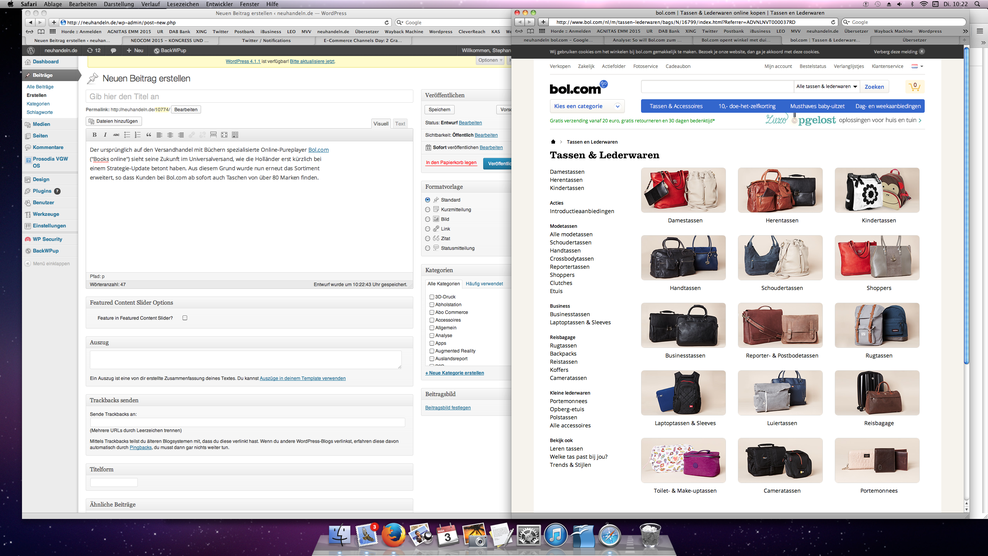Open the Rugtassen category thumbnail
988x556 pixels.
(x=877, y=325)
